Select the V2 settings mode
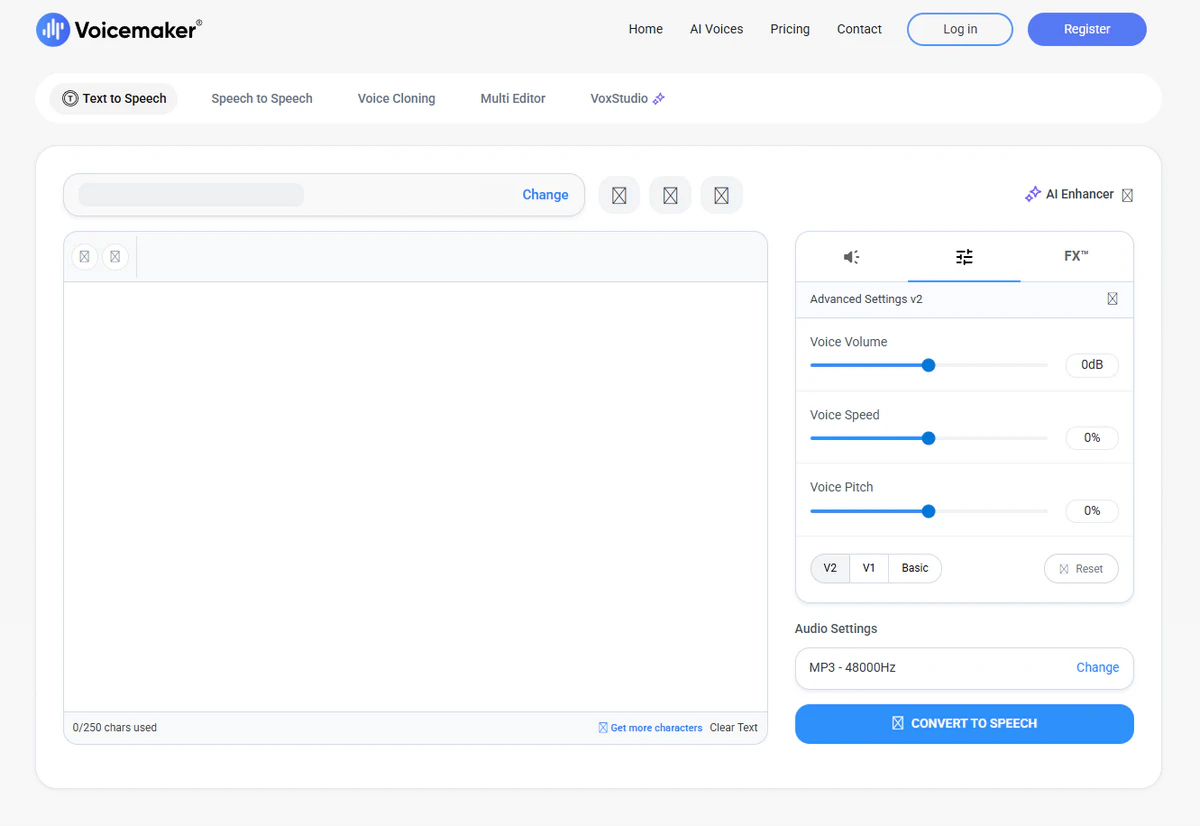The width and height of the screenshot is (1200, 826). (830, 568)
